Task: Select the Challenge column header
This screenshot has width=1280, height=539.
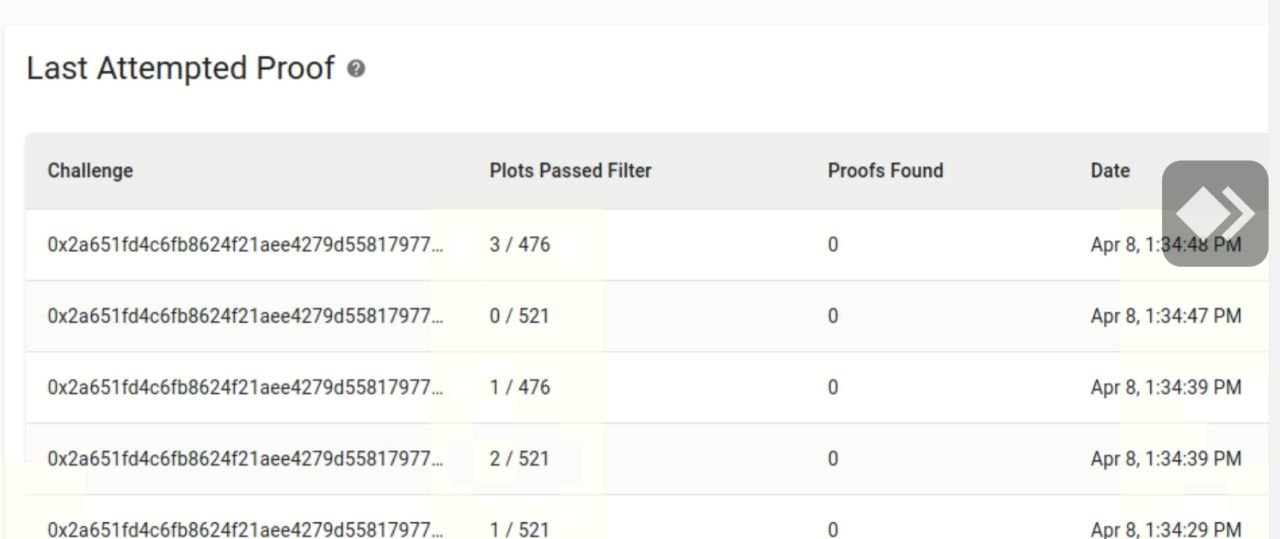Action: [90, 170]
